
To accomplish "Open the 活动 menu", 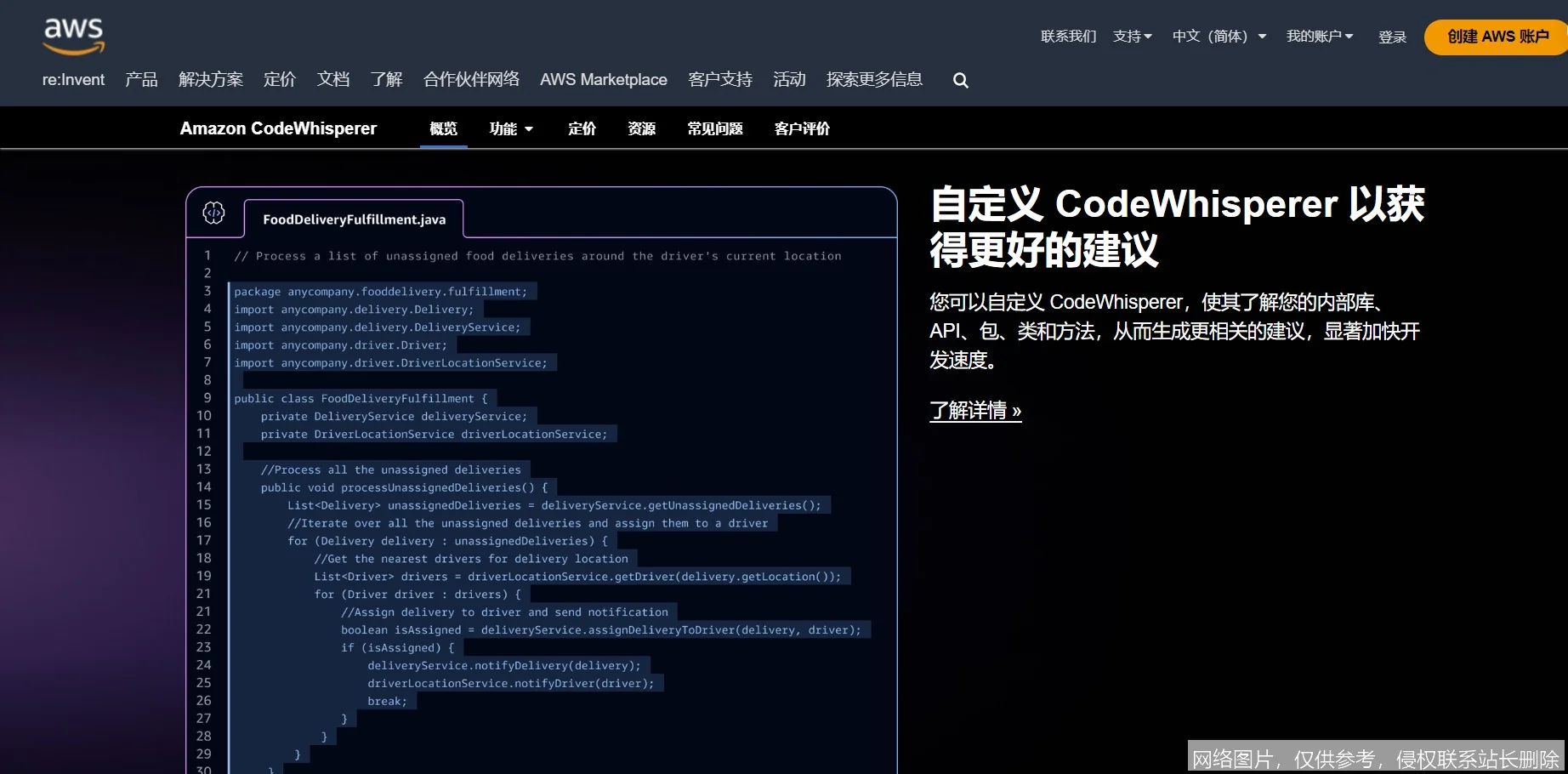I will (x=789, y=80).
